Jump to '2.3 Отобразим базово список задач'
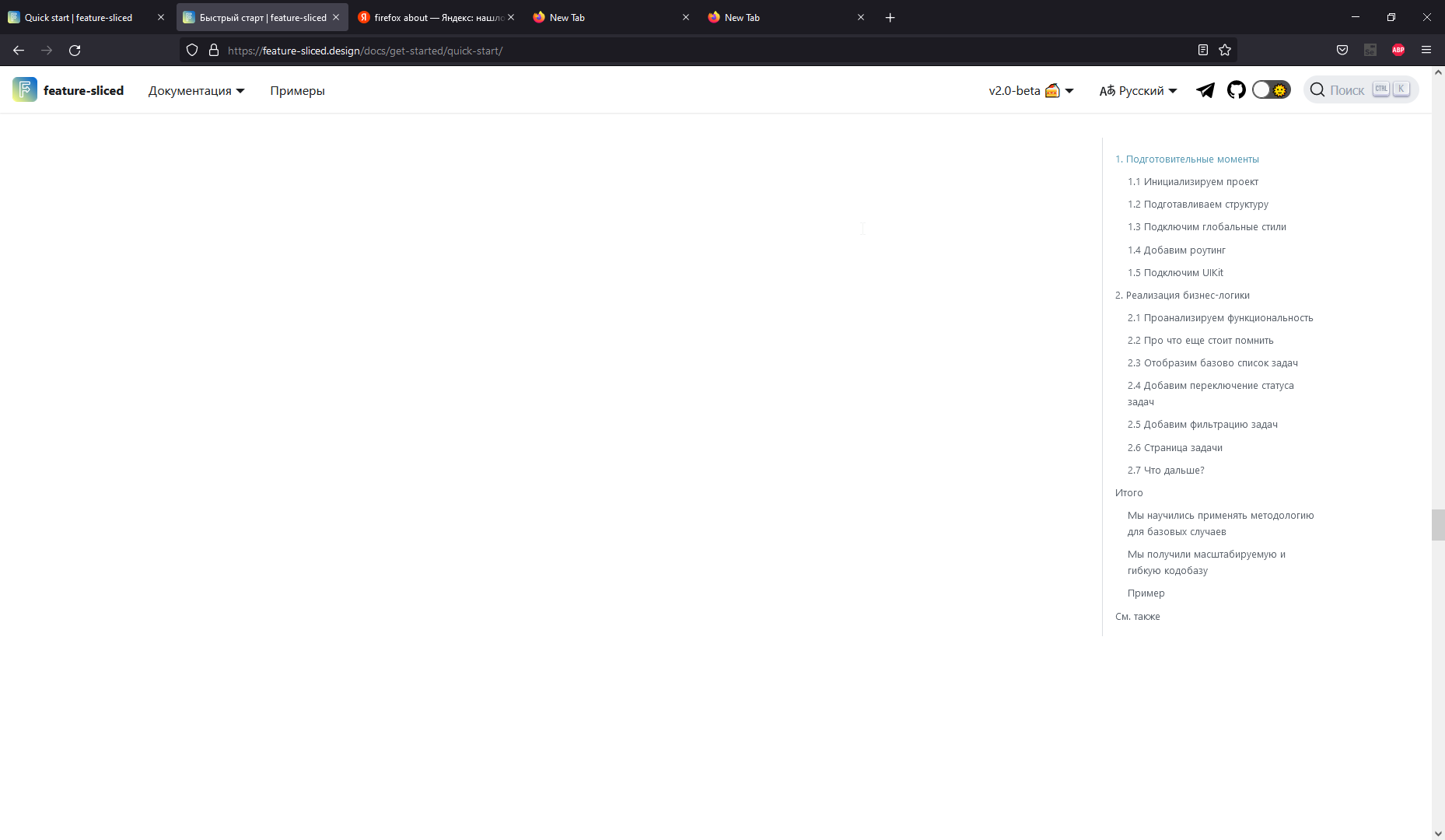 [x=1212, y=363]
